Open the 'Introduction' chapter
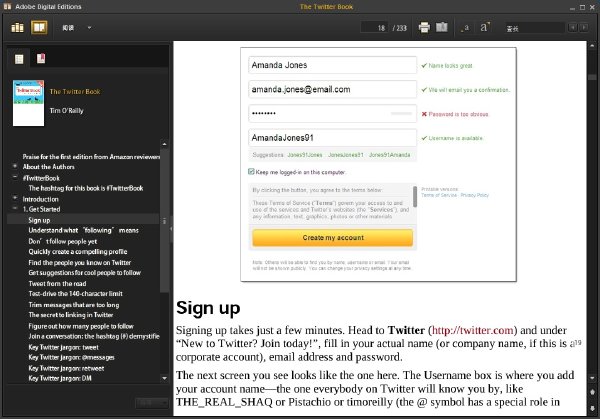Image resolution: width=600 pixels, height=419 pixels. click(x=41, y=199)
